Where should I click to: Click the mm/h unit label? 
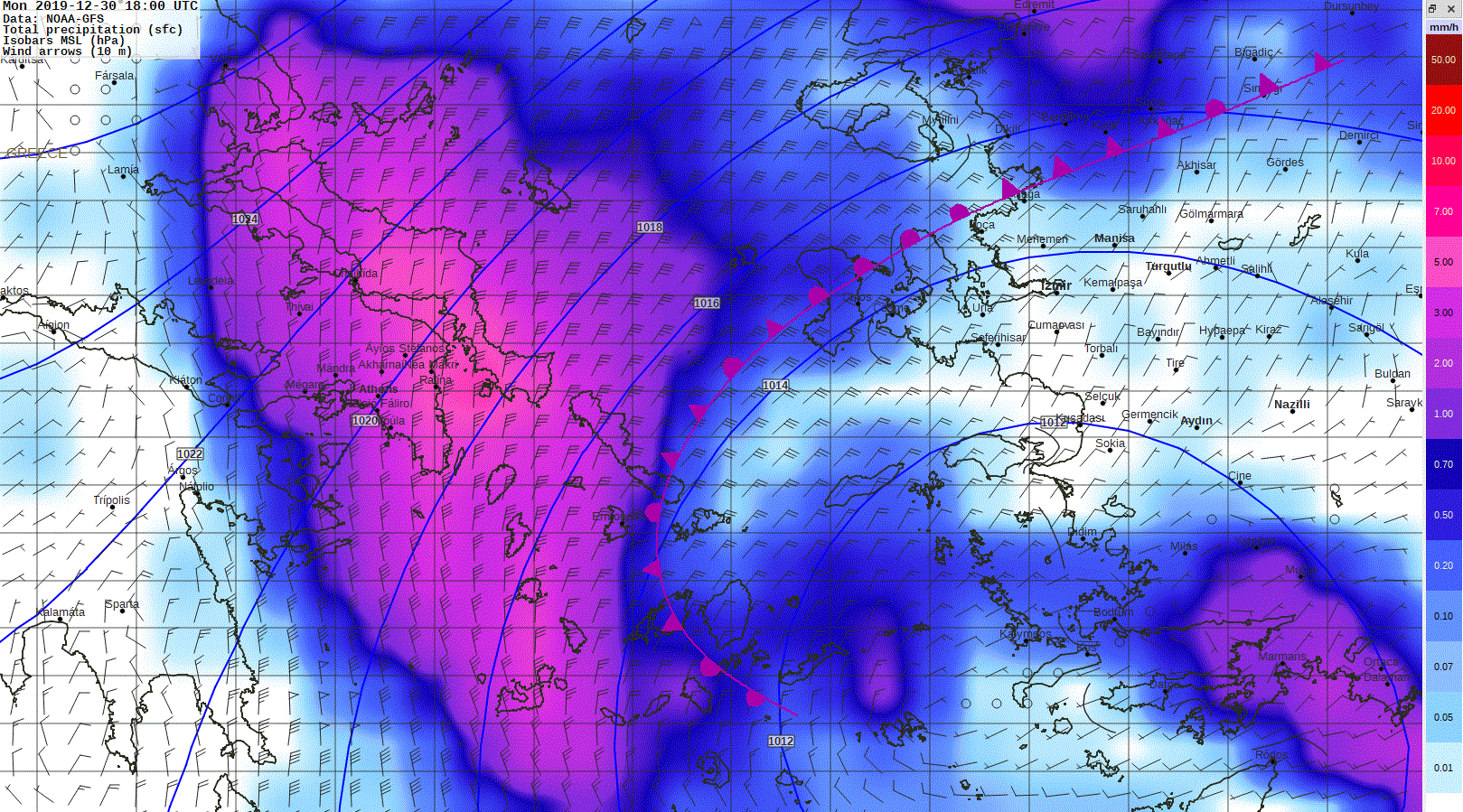(x=1443, y=27)
